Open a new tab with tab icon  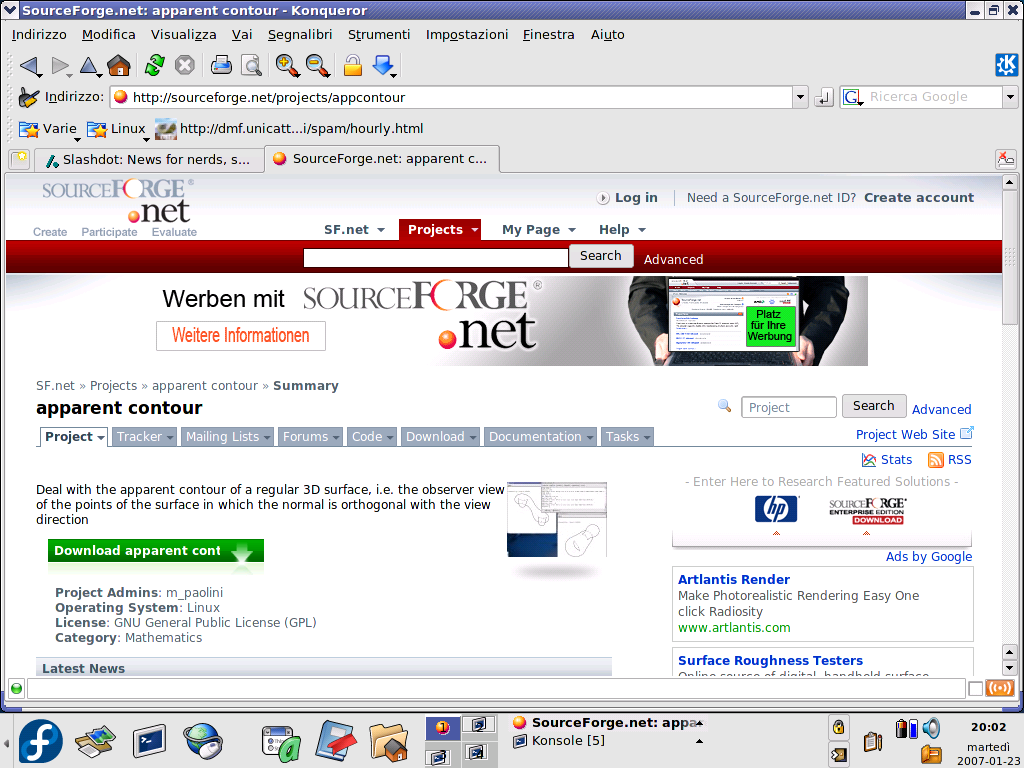20,159
